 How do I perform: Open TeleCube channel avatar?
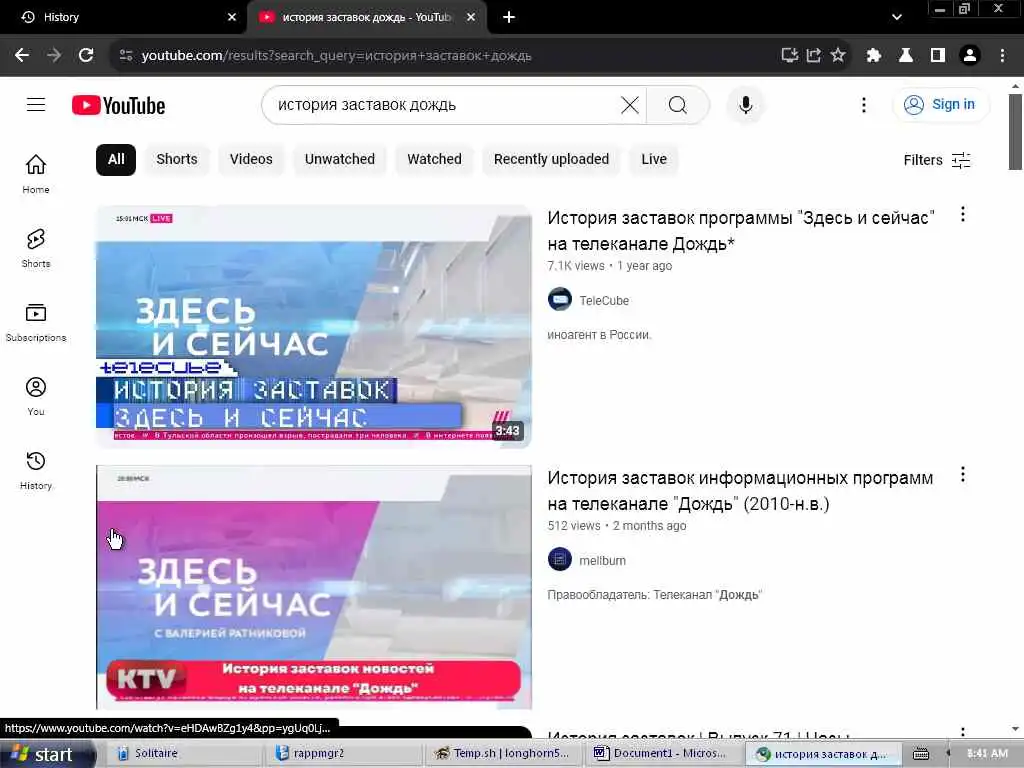point(560,300)
